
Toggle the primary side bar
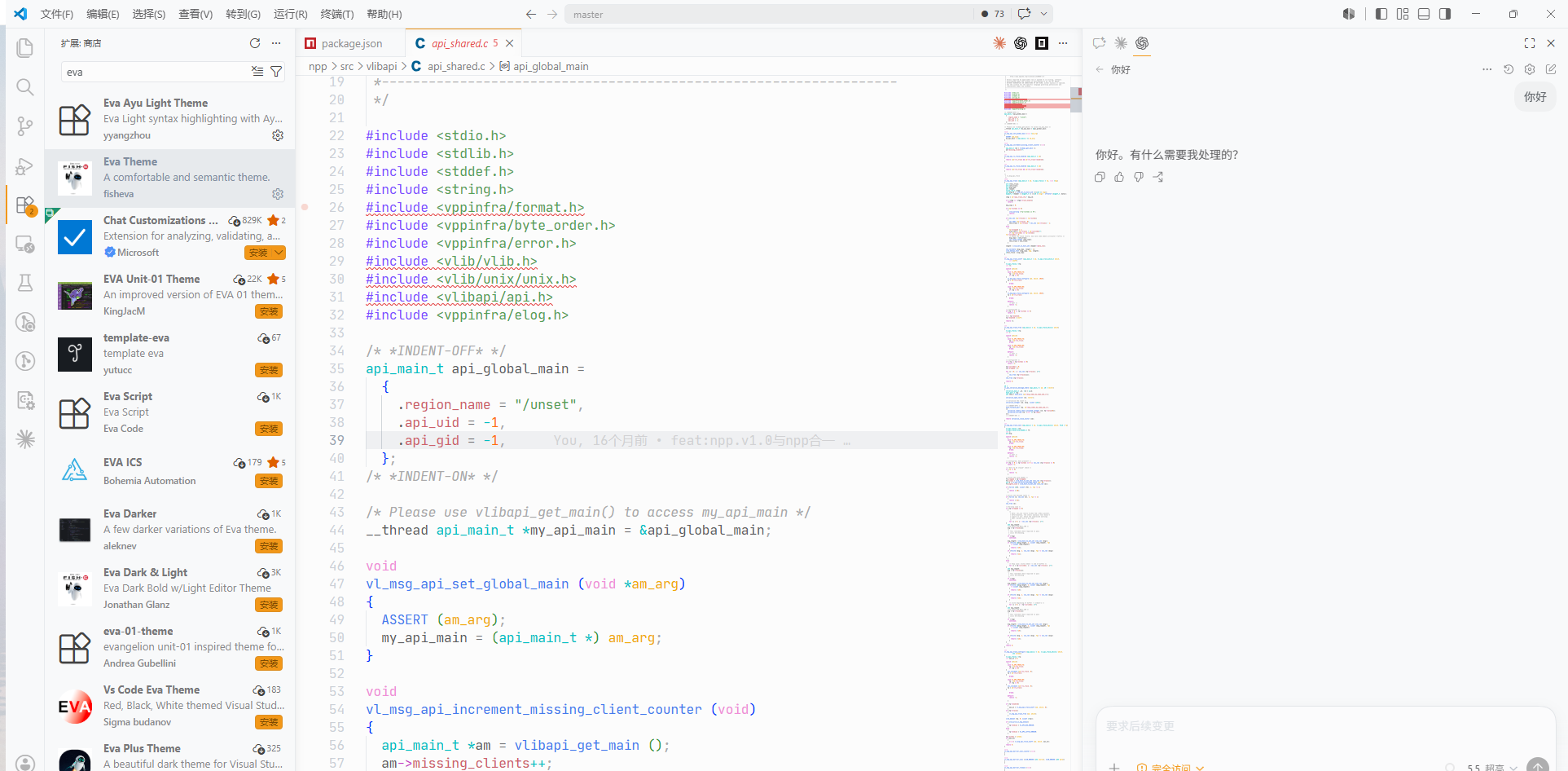coord(1381,14)
